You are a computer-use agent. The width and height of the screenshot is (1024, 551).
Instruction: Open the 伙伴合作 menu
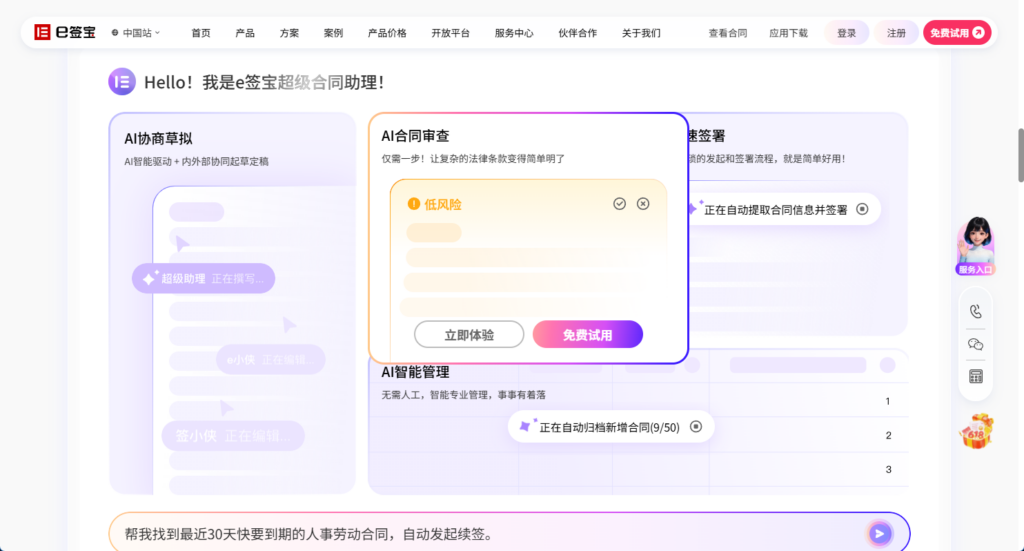[x=577, y=33]
